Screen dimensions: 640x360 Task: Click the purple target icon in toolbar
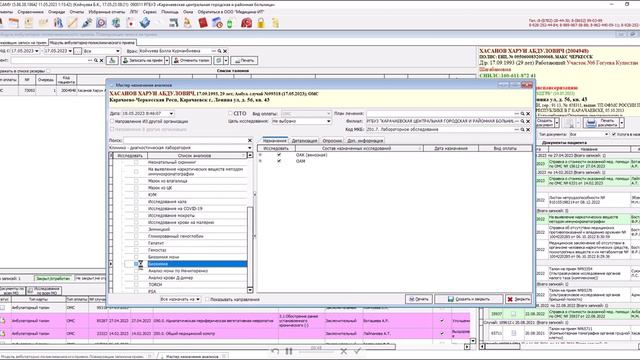tap(101, 23)
